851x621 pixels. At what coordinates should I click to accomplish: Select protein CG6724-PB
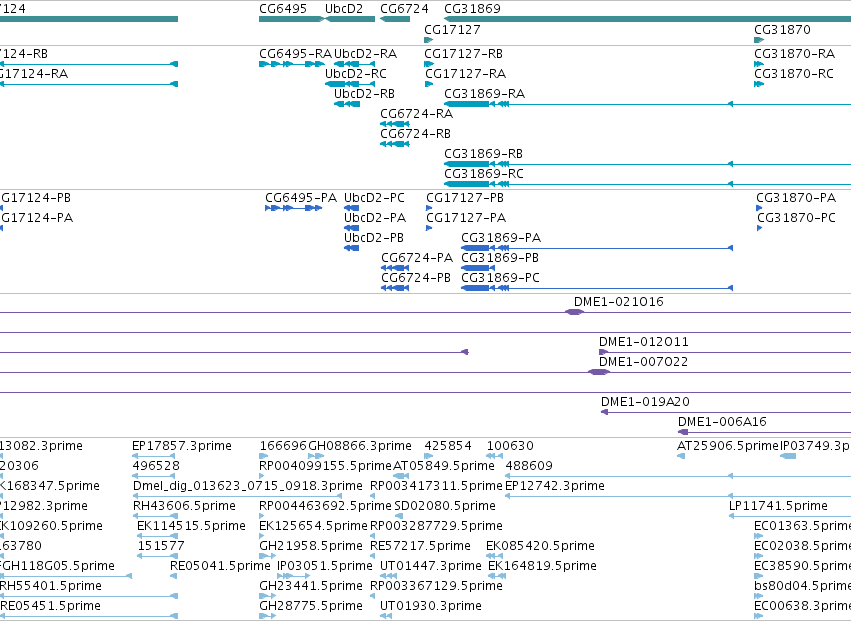coord(416,278)
